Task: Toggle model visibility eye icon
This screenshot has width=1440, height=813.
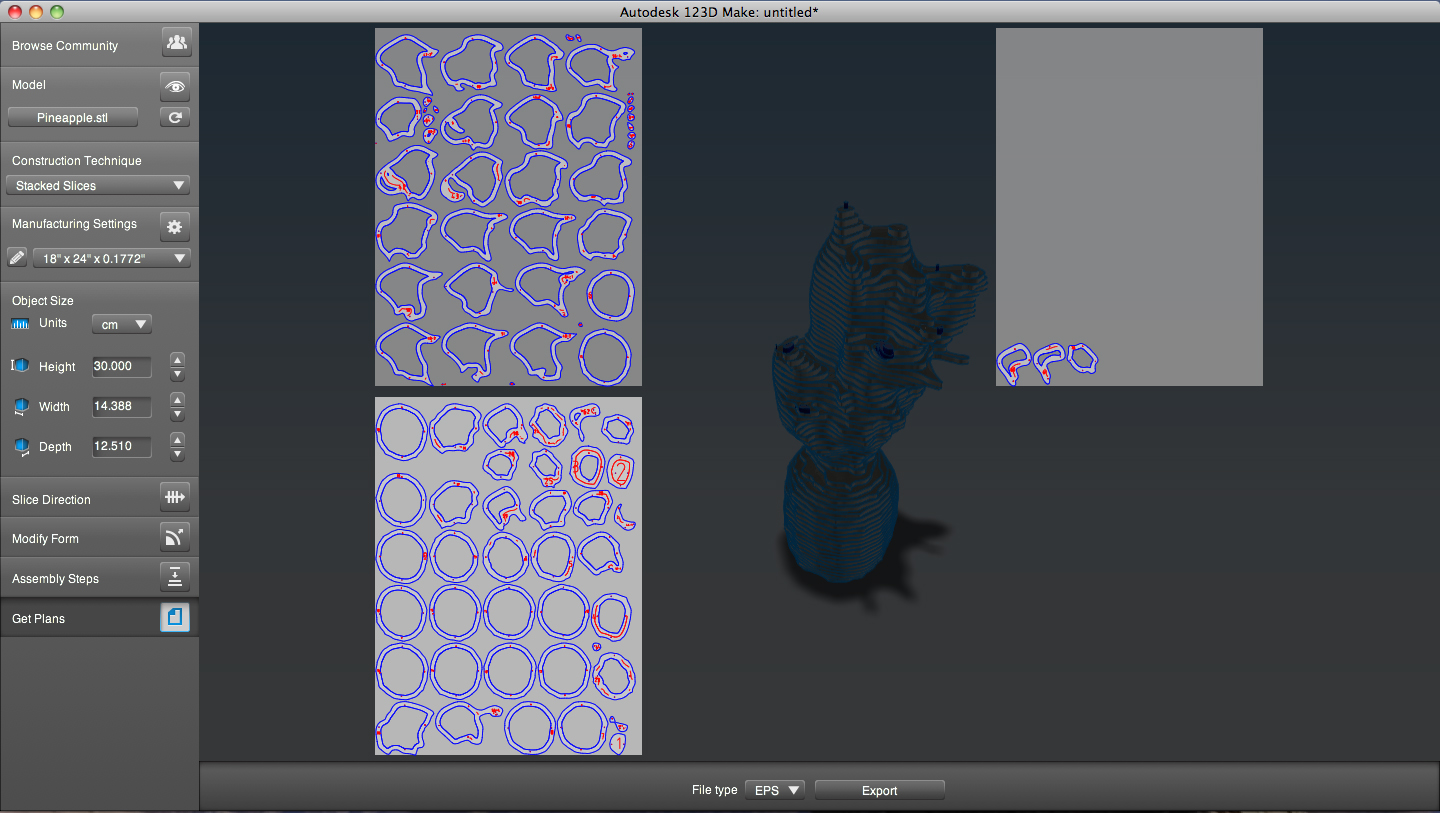Action: [x=175, y=87]
